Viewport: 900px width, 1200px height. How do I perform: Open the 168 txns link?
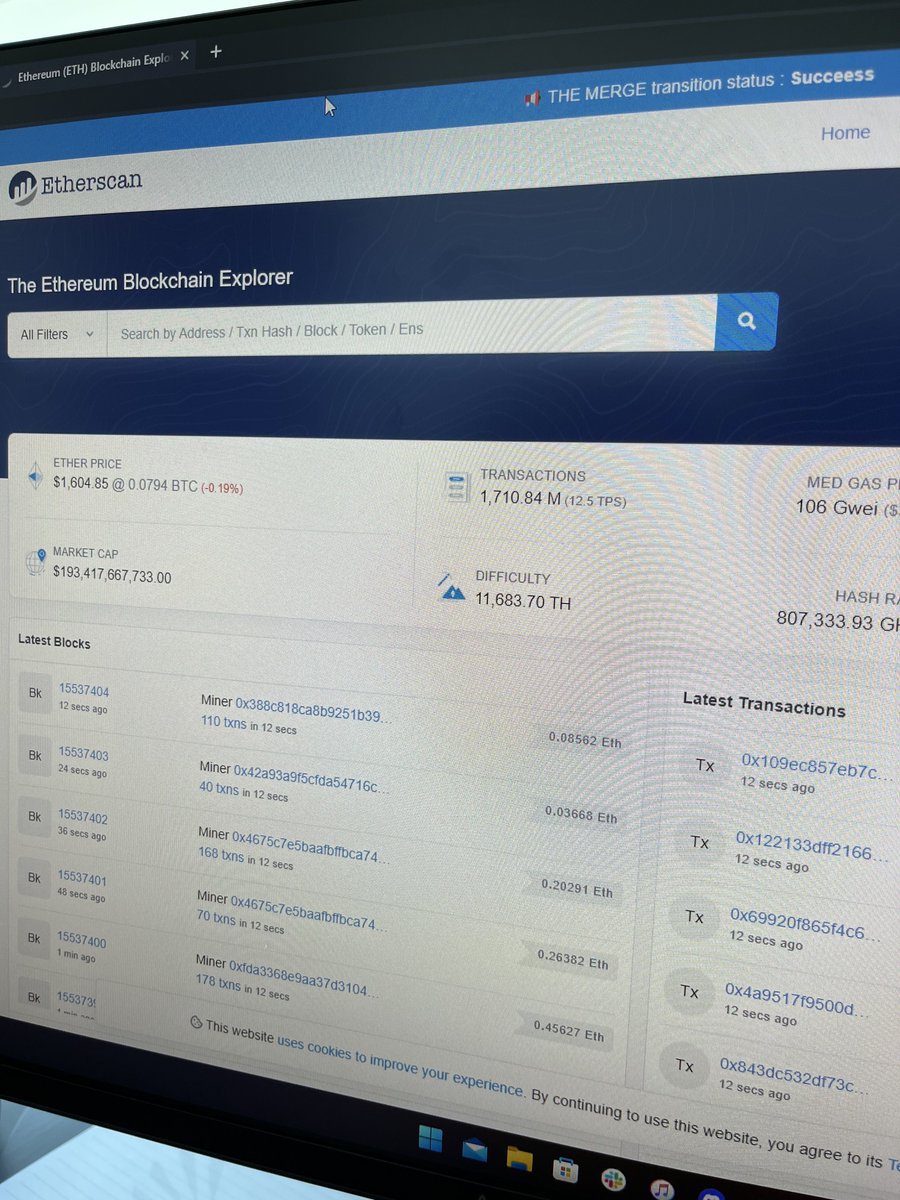pos(221,855)
